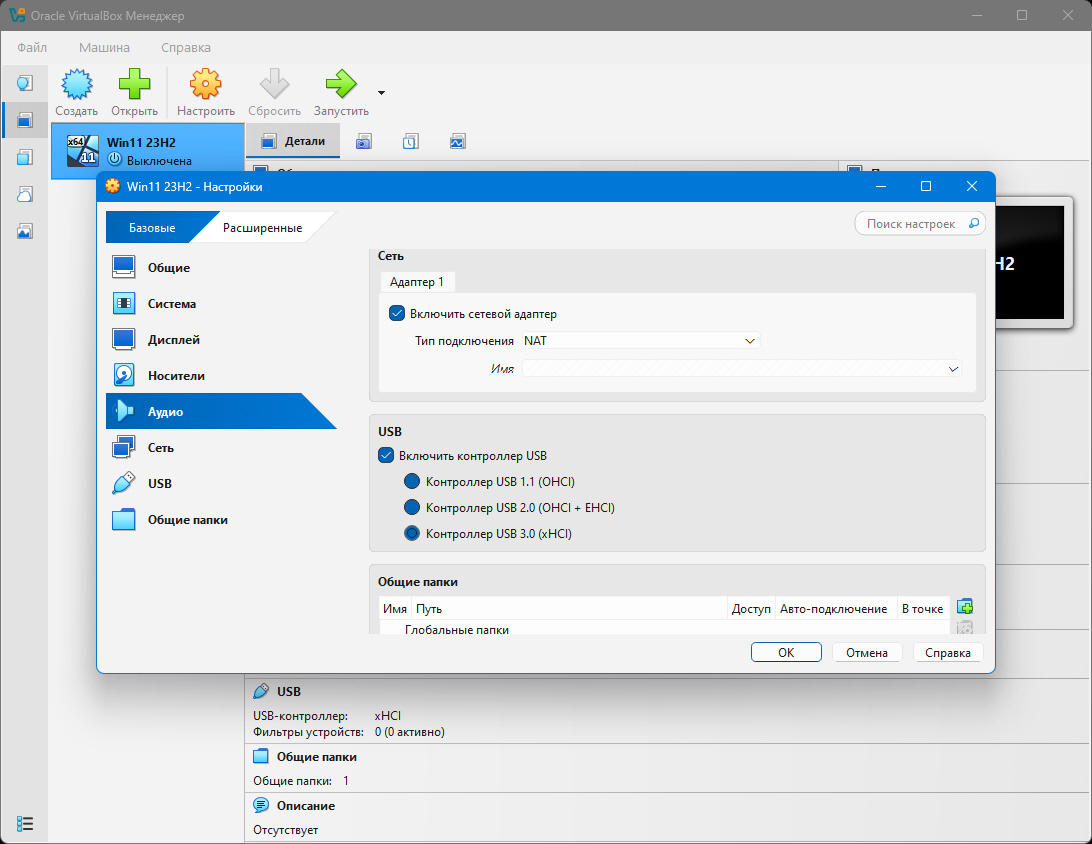
Task: Click the Открыть green plus icon
Action: click(x=134, y=85)
